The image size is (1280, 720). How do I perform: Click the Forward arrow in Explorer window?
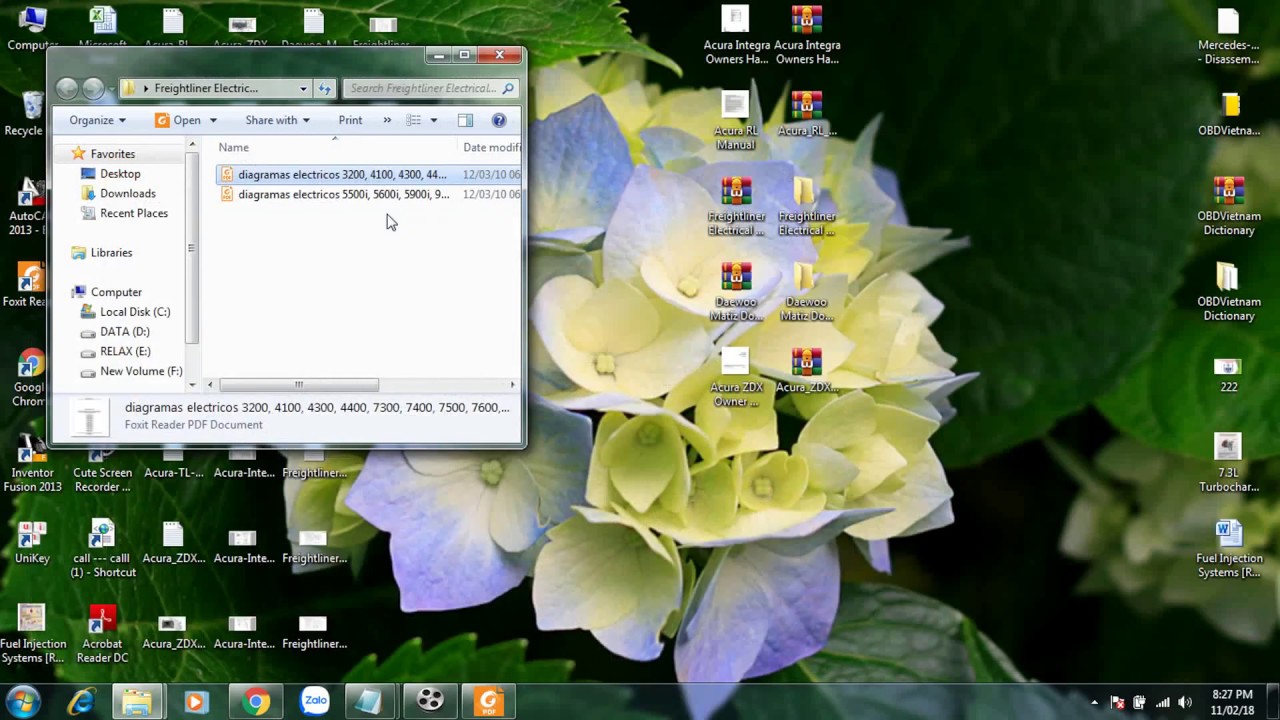[93, 88]
